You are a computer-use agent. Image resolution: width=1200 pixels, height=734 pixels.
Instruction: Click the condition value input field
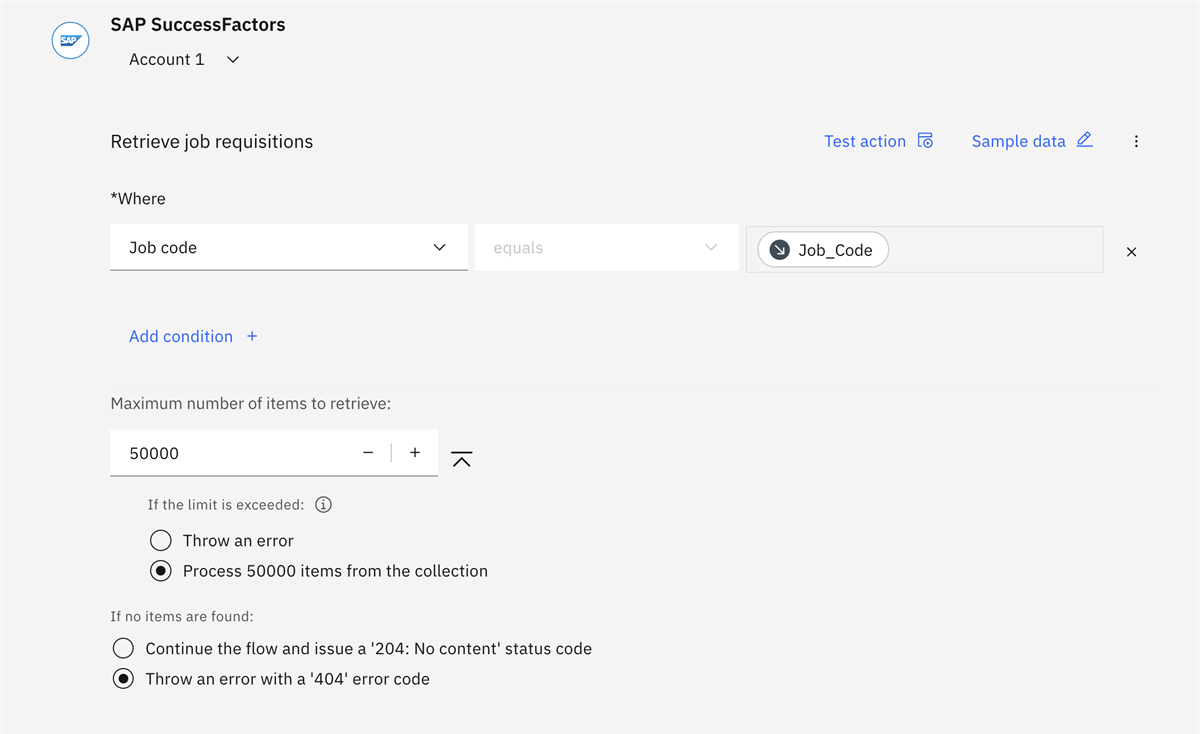point(925,249)
